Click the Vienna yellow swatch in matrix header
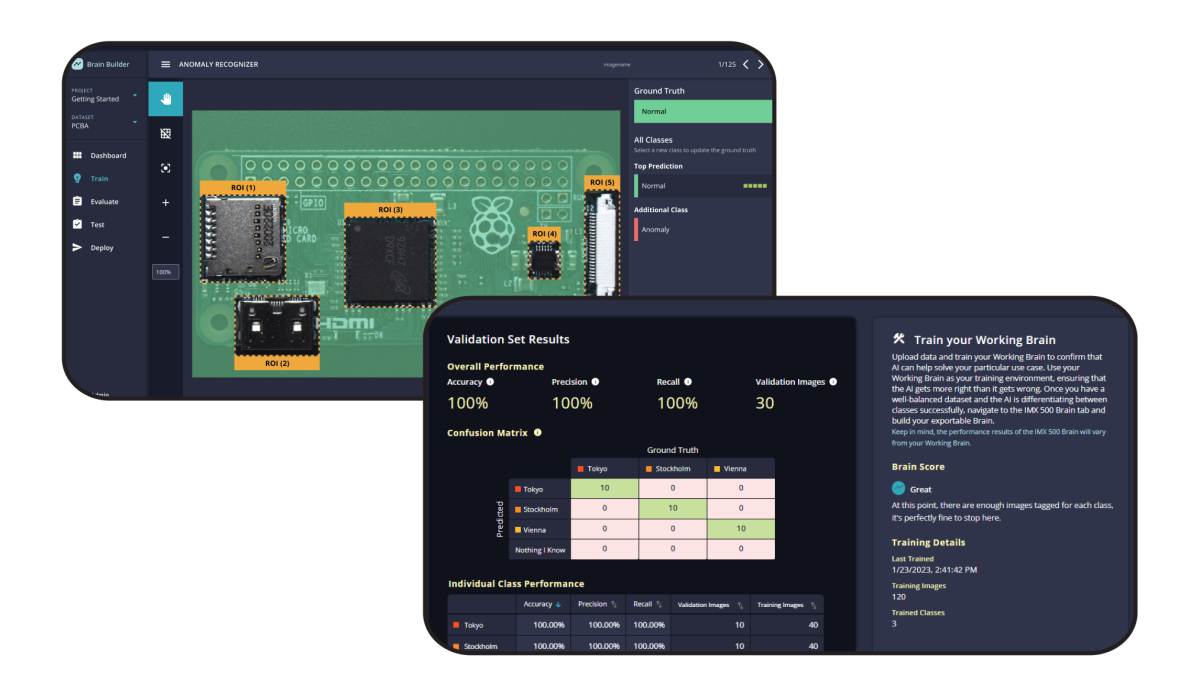This screenshot has width=1200, height=697. 717,468
